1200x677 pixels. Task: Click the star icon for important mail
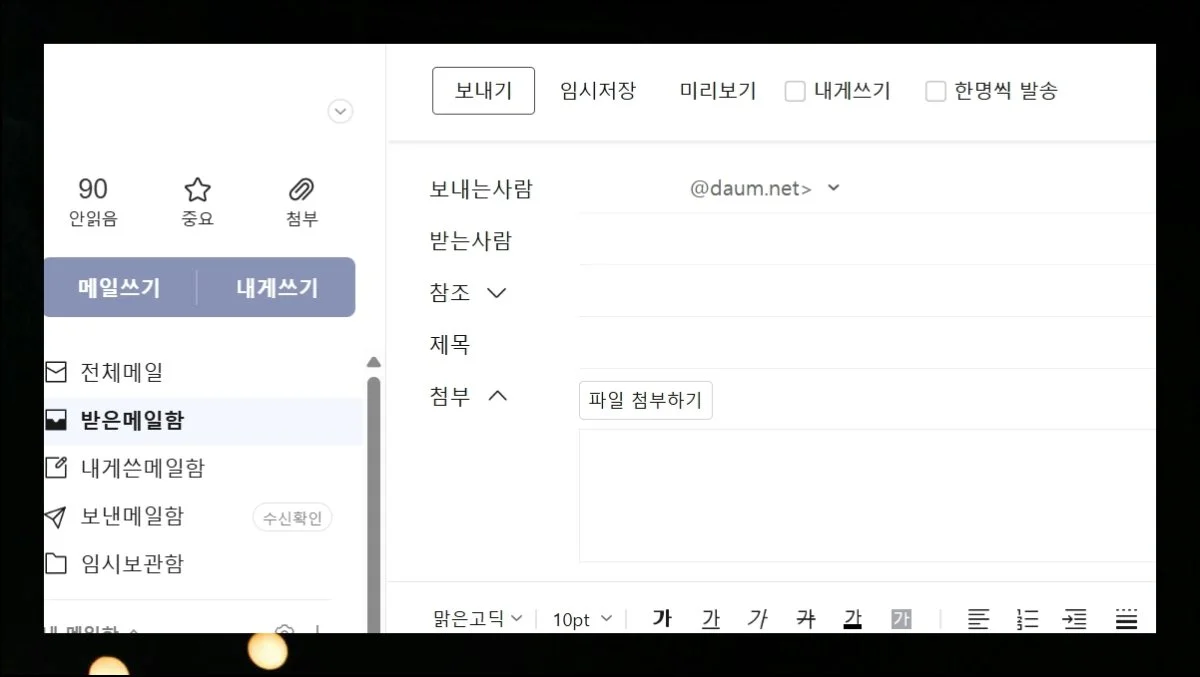coord(198,190)
